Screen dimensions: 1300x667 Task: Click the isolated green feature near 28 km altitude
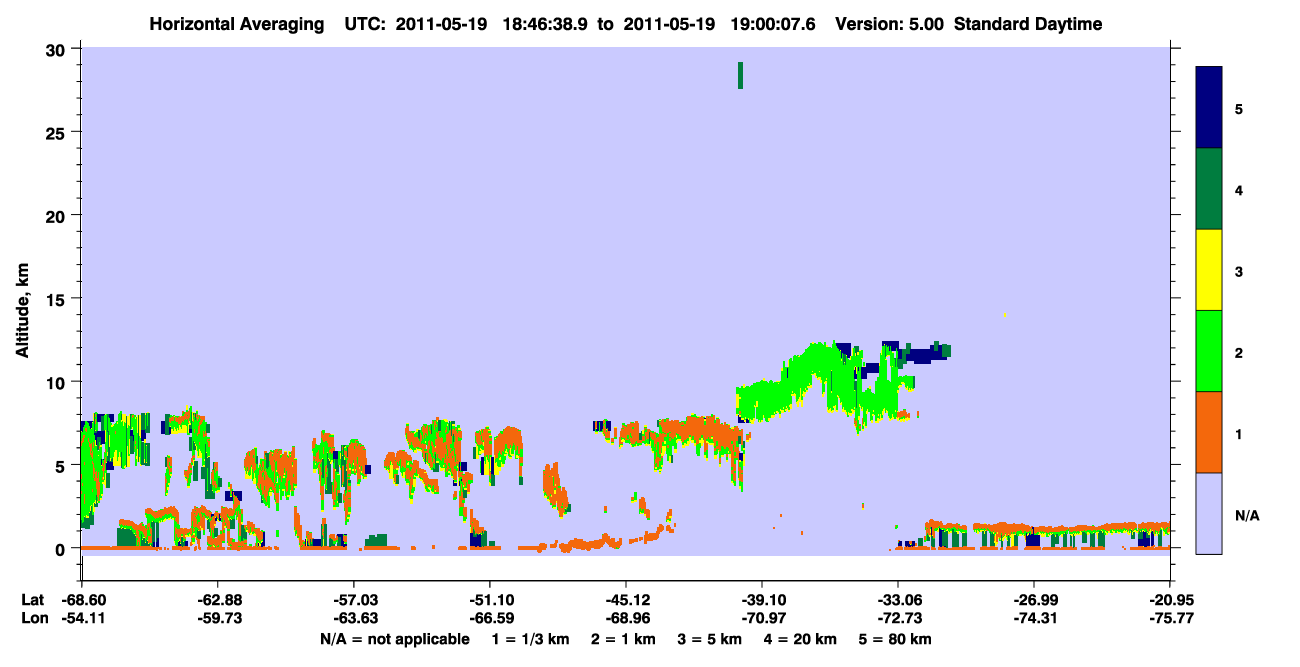[x=740, y=75]
